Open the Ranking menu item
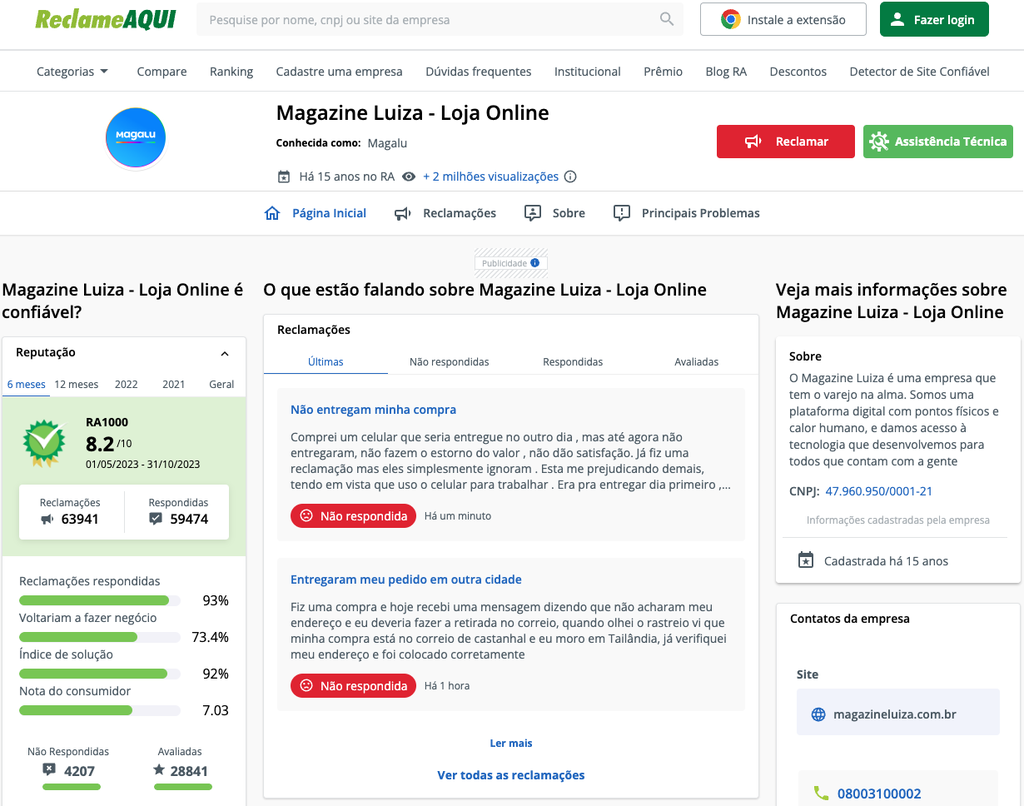The image size is (1024, 806). tap(231, 72)
